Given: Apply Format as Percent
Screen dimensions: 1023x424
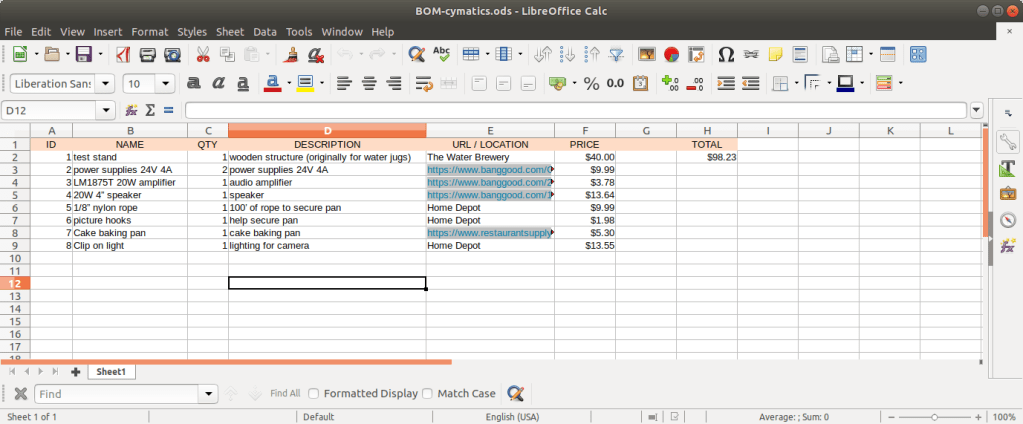Looking at the screenshot, I should [x=591, y=83].
